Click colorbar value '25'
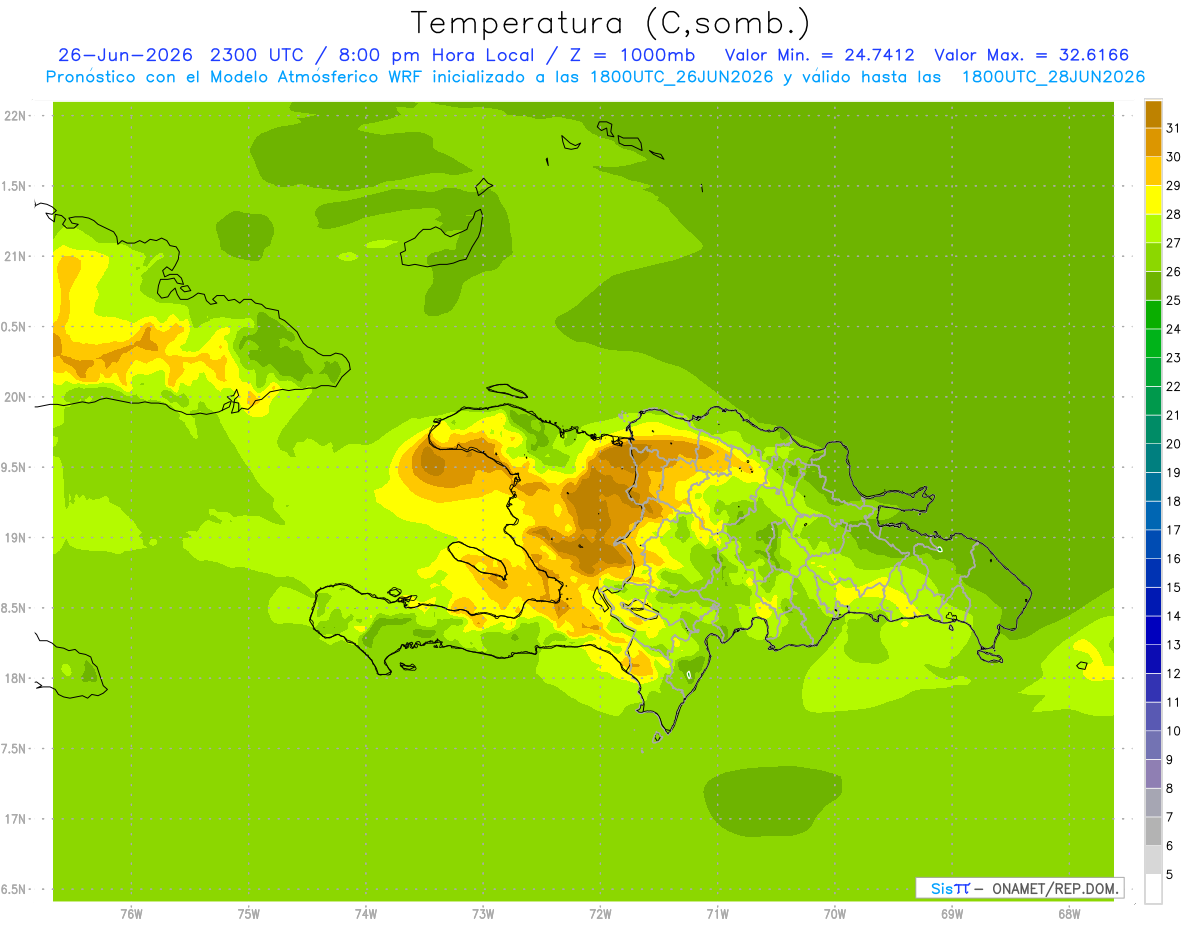 [x=1174, y=300]
